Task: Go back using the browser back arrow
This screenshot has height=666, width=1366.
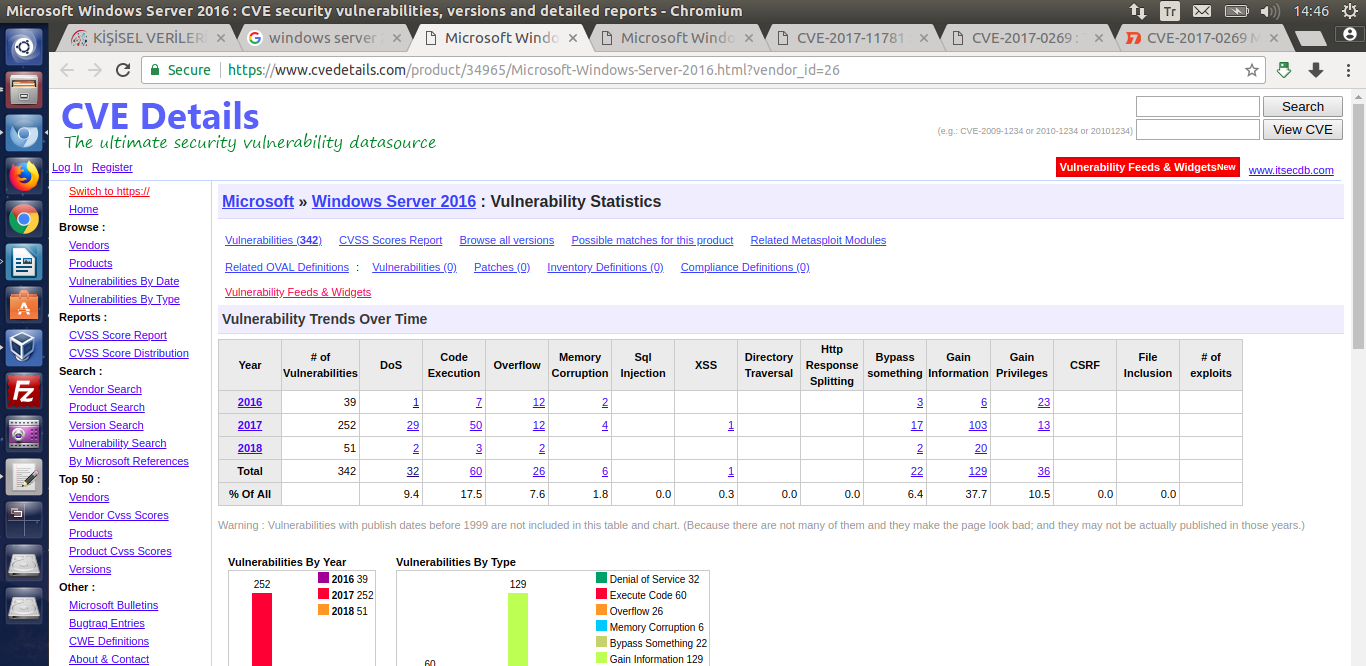Action: 67,70
